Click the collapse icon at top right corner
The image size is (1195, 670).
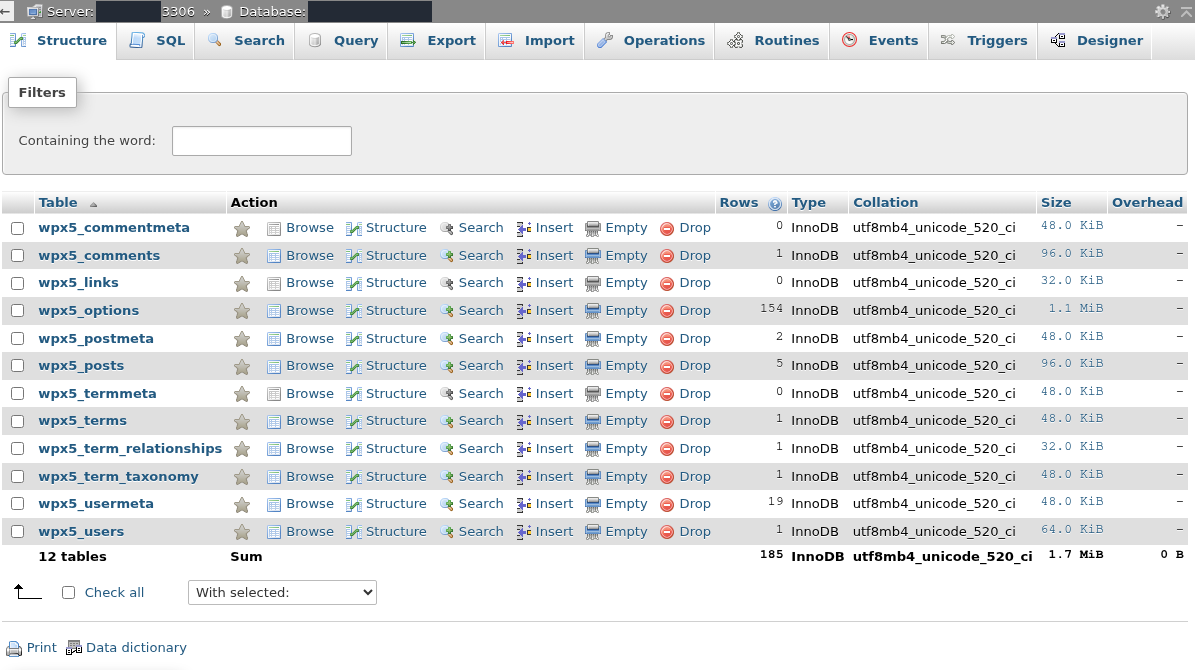pos(1187,11)
